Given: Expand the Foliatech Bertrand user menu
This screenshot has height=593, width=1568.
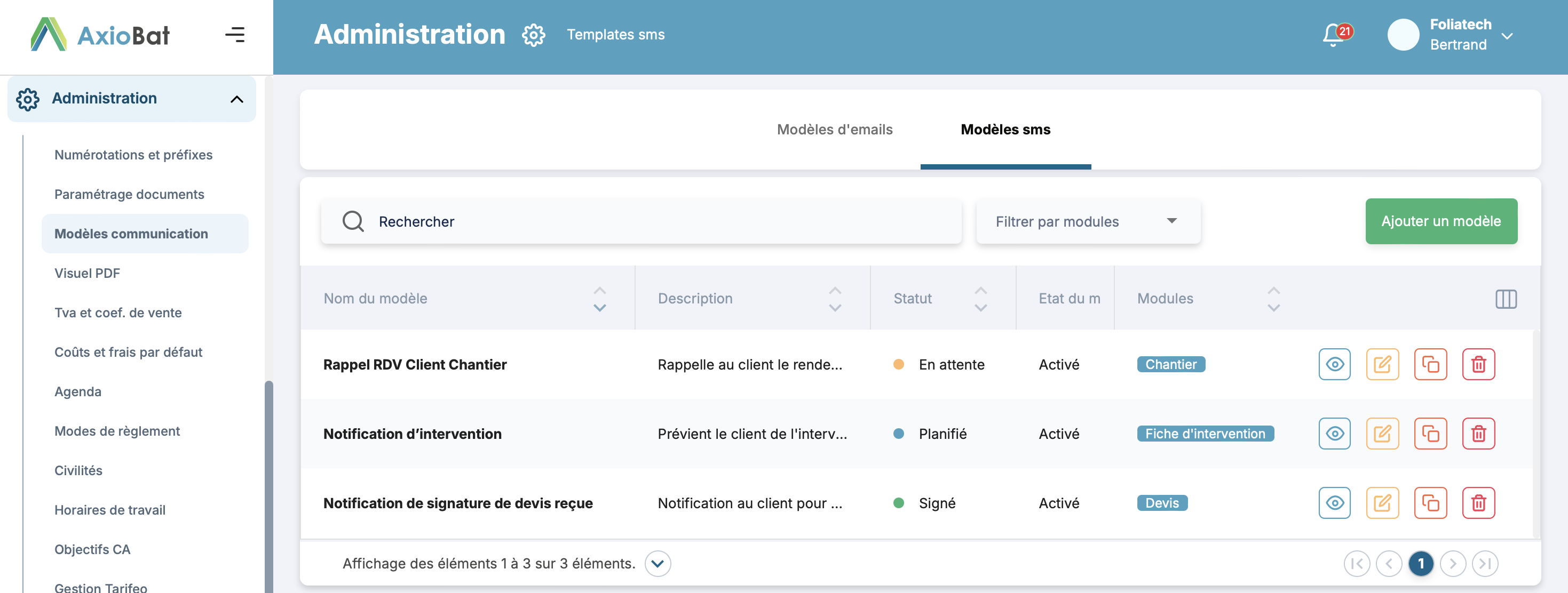Looking at the screenshot, I should click(x=1507, y=36).
